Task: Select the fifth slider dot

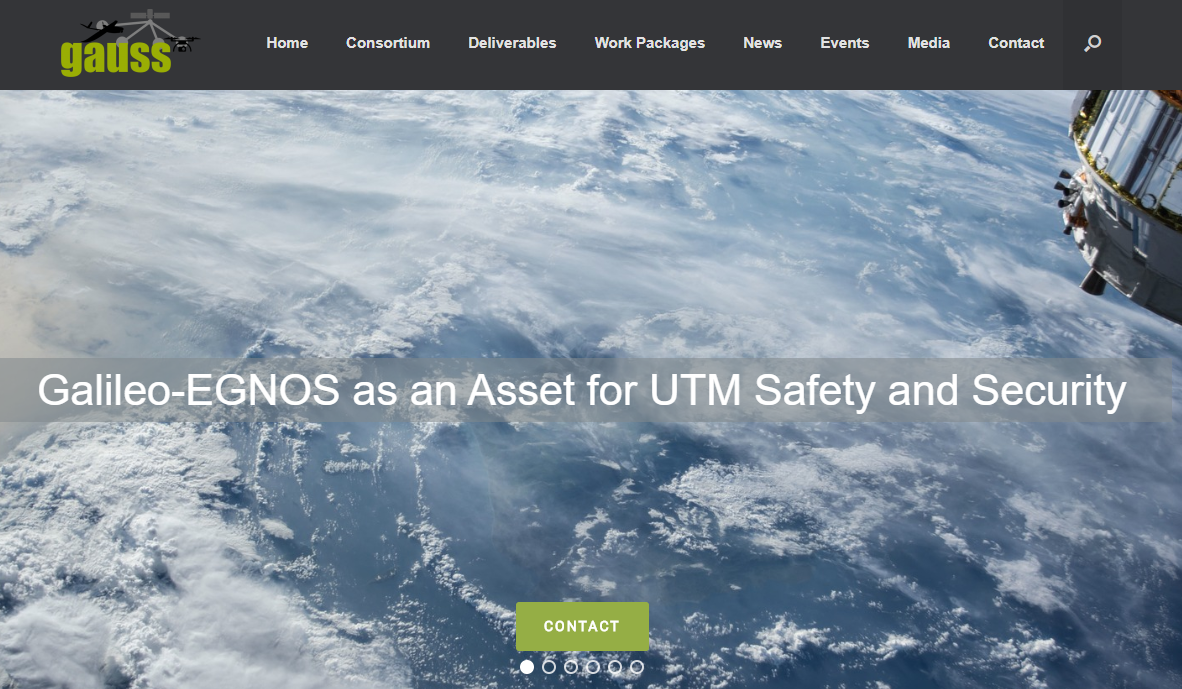Action: coord(615,667)
